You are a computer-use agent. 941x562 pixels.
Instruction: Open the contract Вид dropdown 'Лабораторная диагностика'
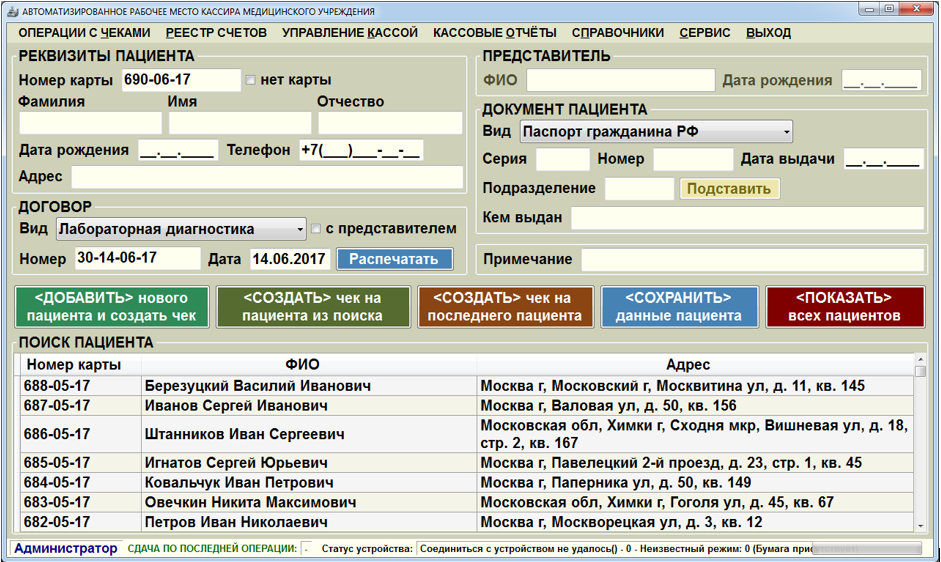coord(181,229)
